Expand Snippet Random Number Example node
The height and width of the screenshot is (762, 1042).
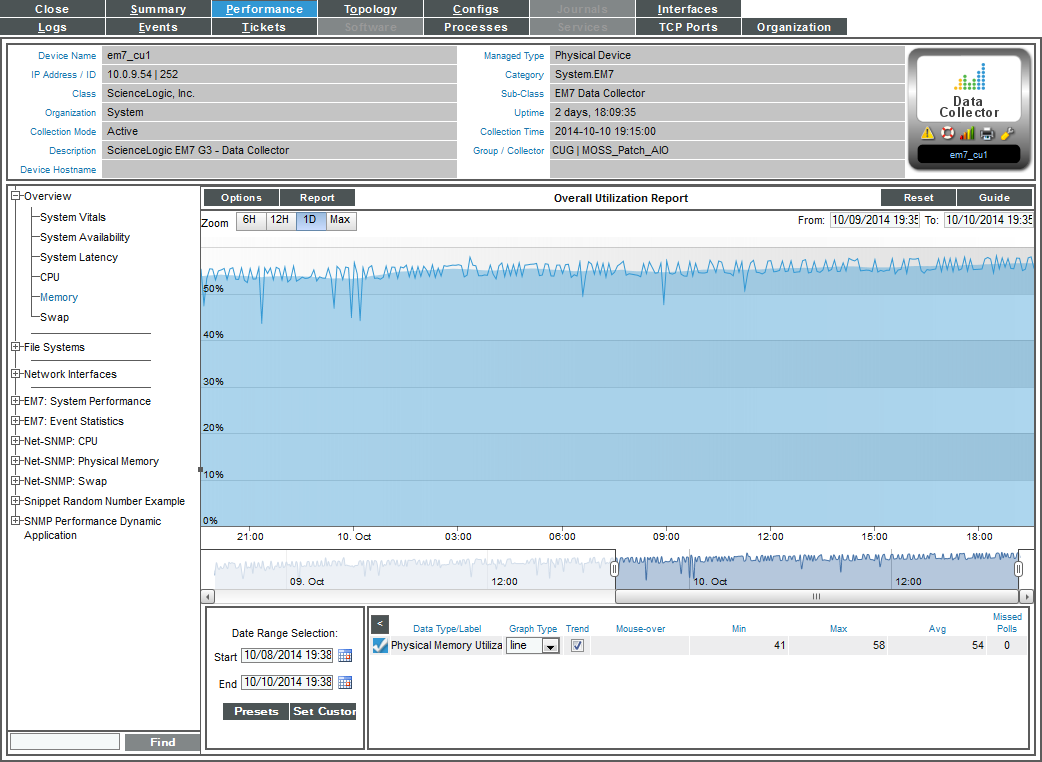[x=16, y=501]
